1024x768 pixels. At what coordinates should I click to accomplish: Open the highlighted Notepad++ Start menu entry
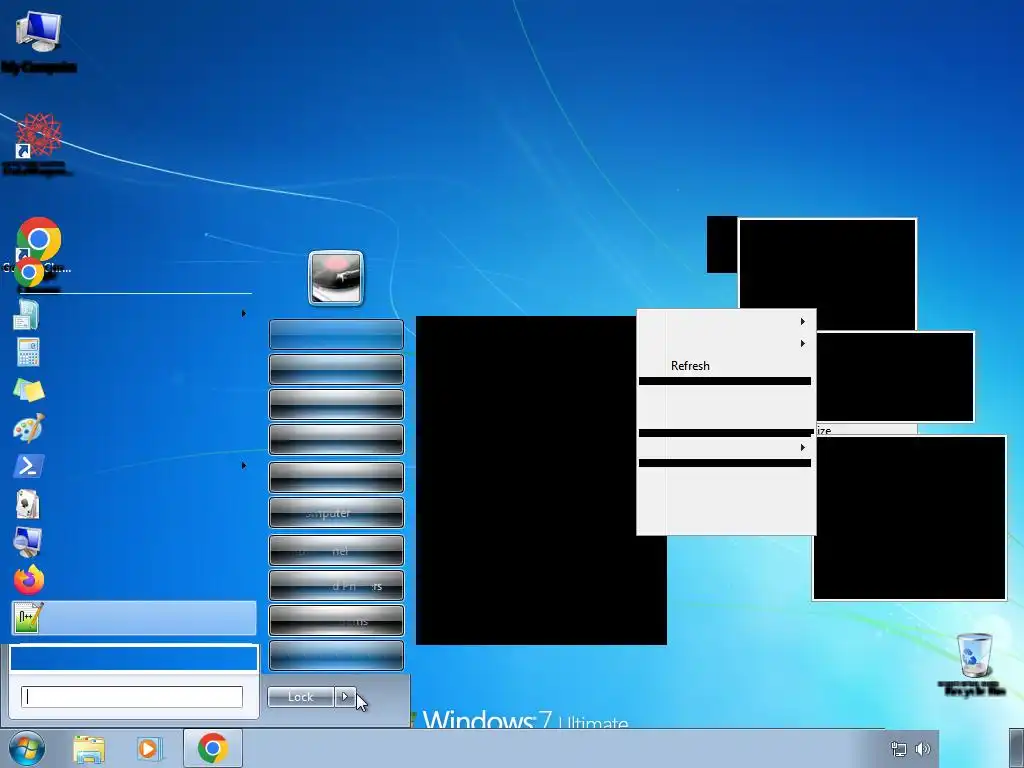pos(134,618)
